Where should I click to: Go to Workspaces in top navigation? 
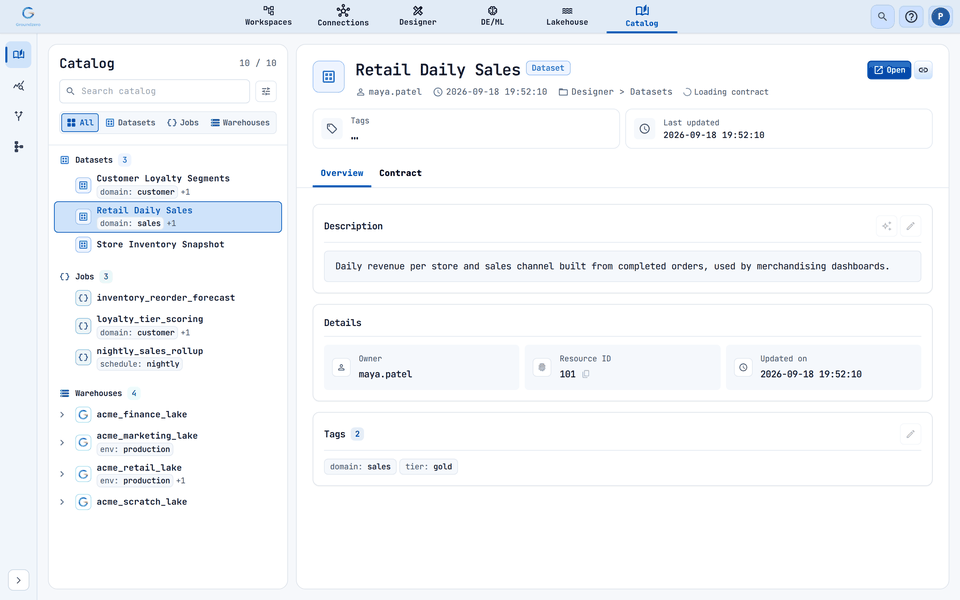[268, 17]
